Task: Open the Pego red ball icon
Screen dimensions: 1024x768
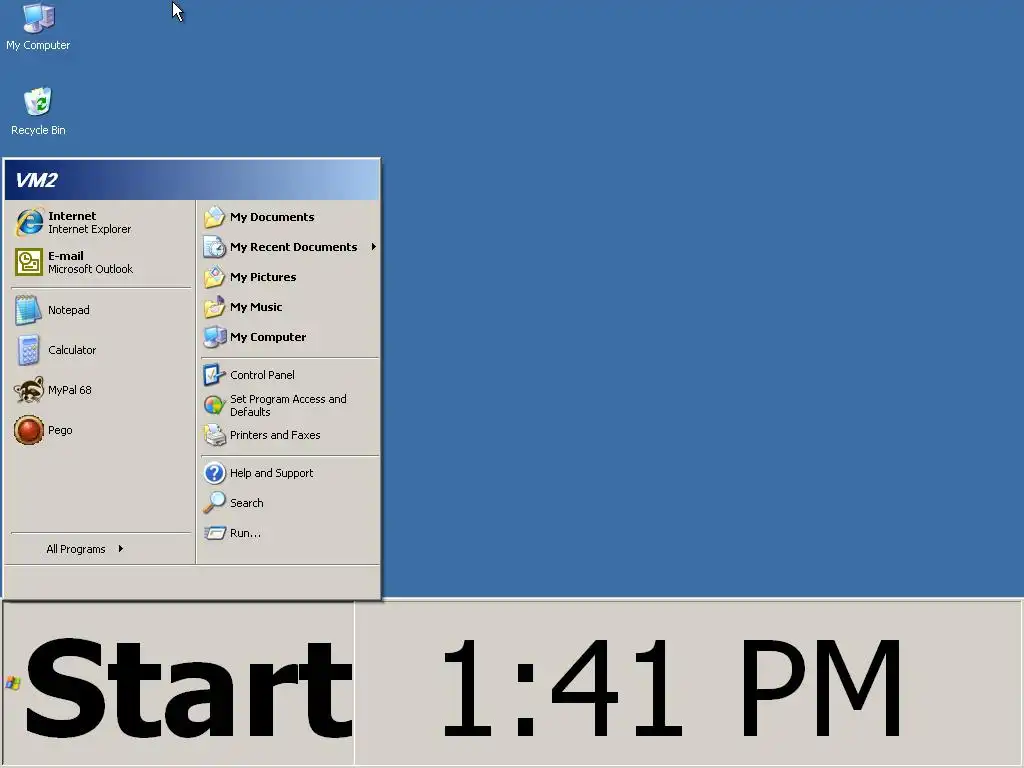Action: (x=29, y=430)
